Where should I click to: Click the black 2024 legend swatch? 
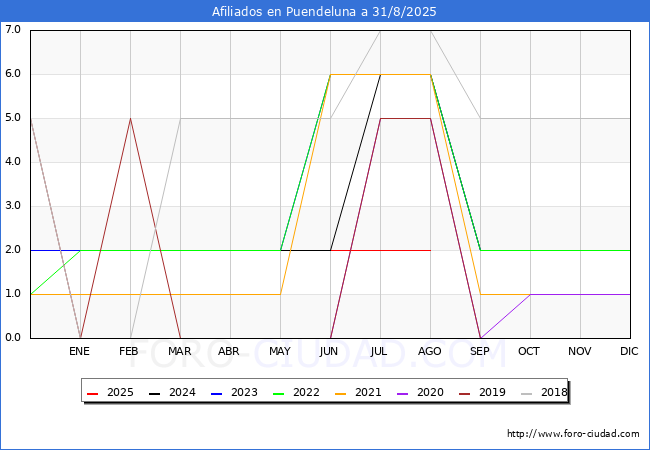[155, 393]
